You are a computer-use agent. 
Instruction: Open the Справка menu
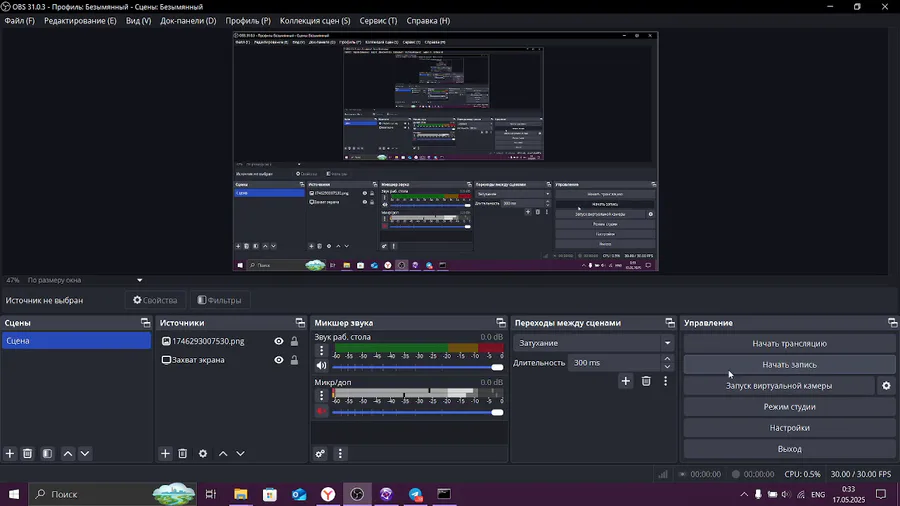point(428,21)
